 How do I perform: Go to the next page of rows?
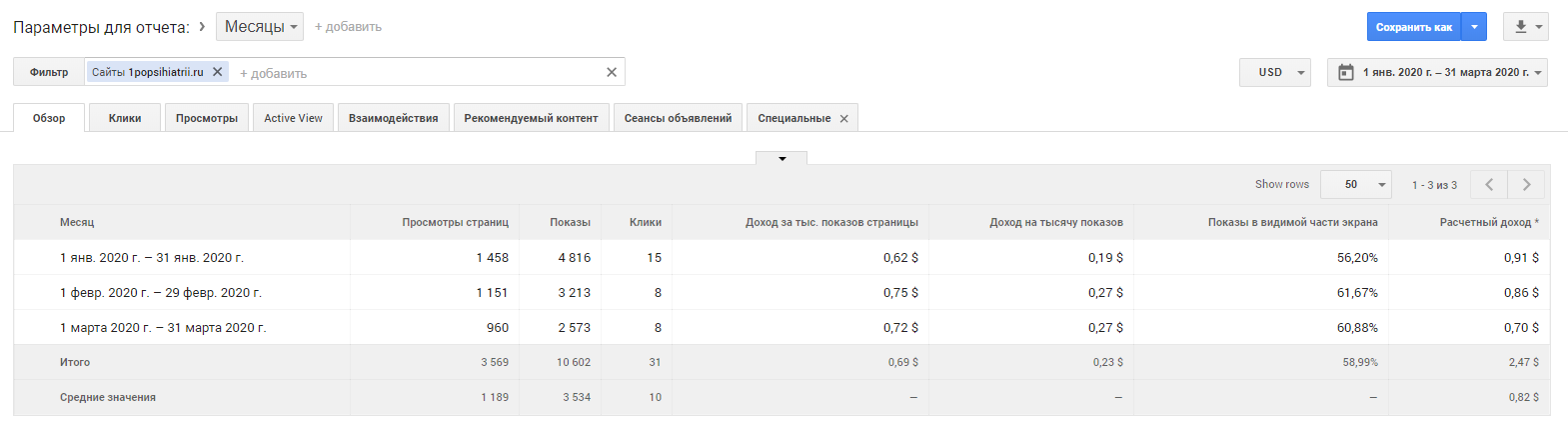(x=1526, y=184)
